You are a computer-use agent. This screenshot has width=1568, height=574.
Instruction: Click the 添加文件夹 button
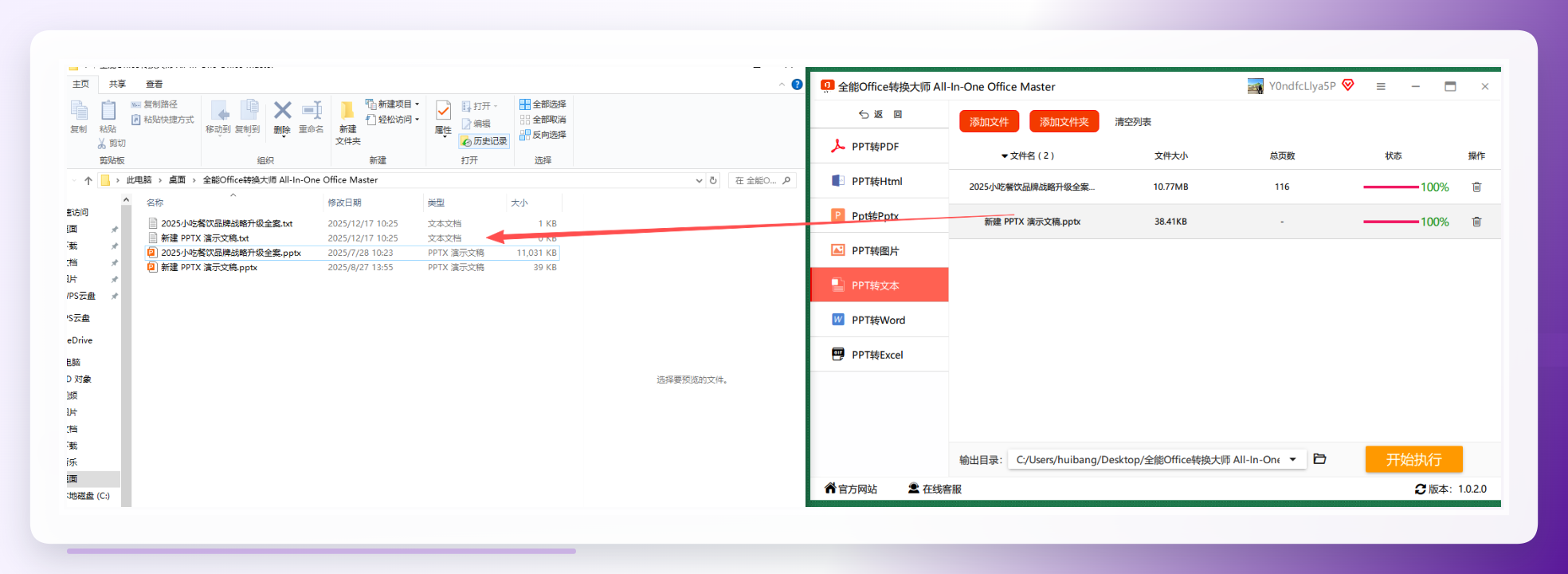tap(1064, 121)
